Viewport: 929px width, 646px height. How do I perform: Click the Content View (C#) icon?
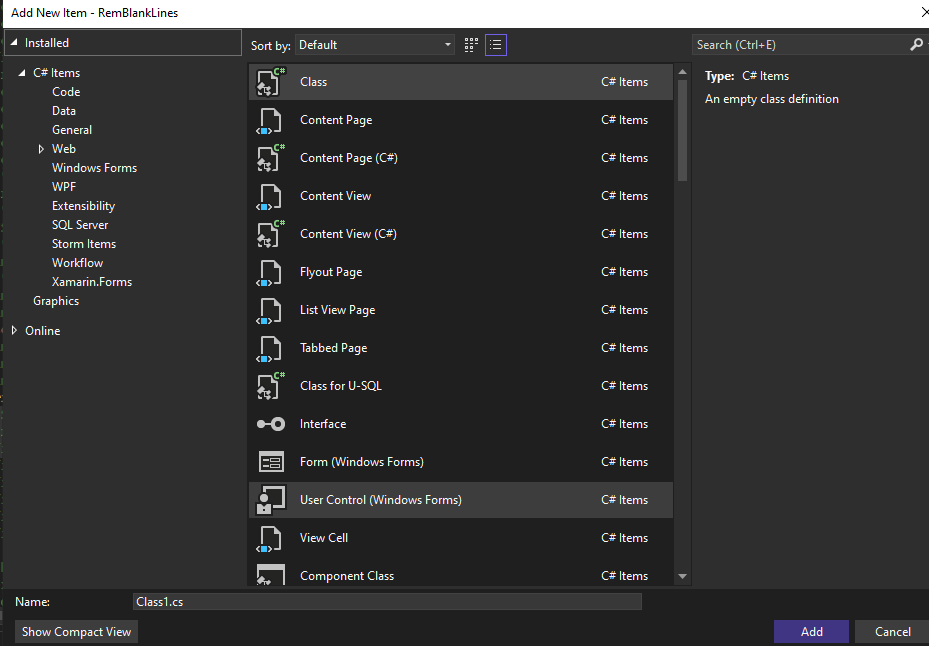pos(271,234)
